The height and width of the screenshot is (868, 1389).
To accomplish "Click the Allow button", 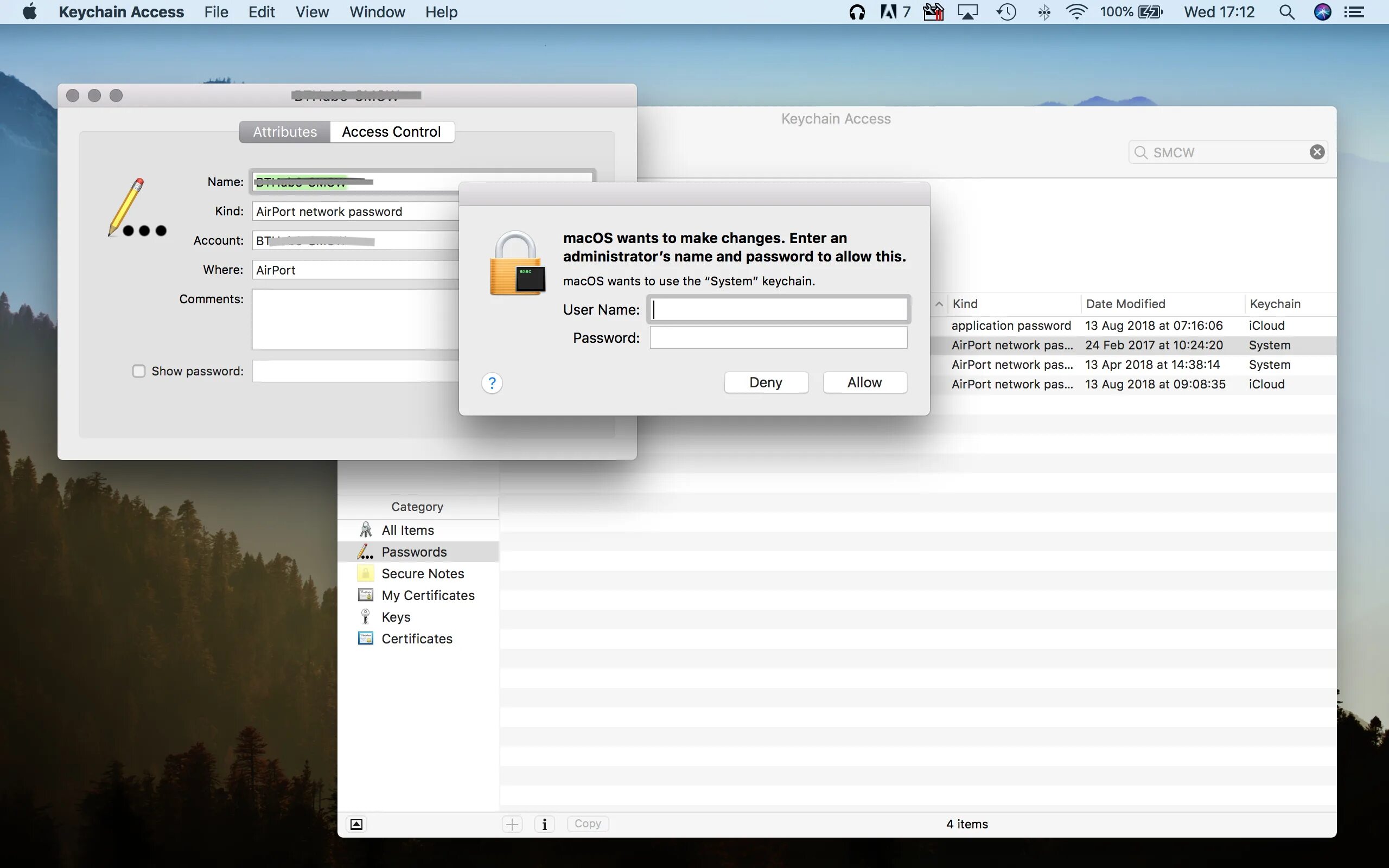I will coord(864,382).
